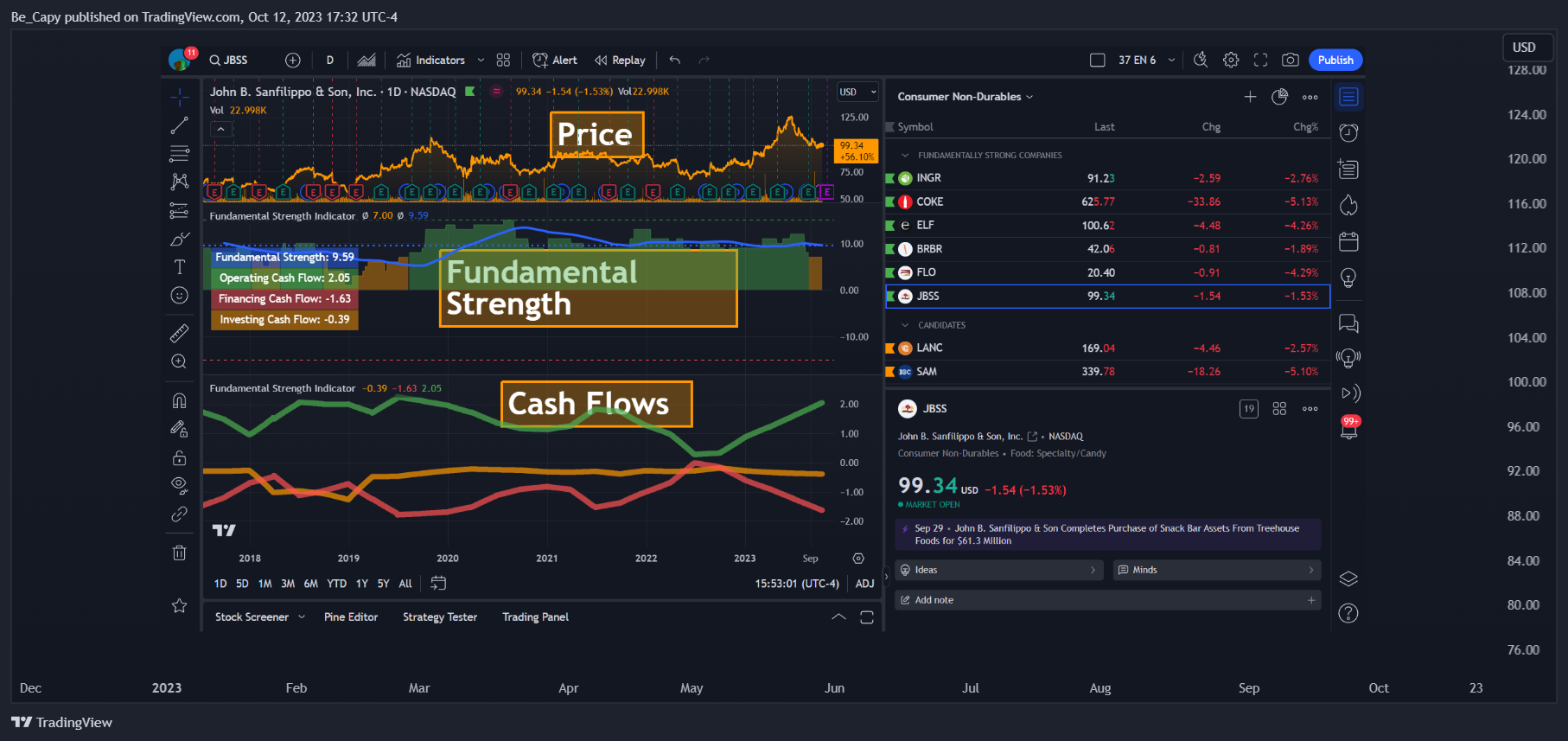This screenshot has height=741, width=1568.
Task: Create an Alert from the top toolbar
Action: tap(555, 60)
